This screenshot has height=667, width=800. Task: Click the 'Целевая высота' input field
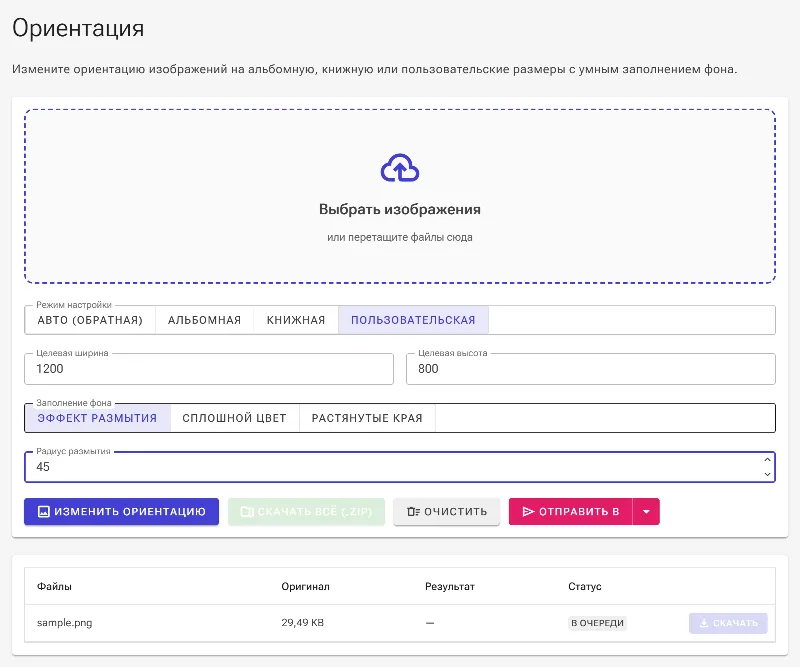pyautogui.click(x=591, y=368)
